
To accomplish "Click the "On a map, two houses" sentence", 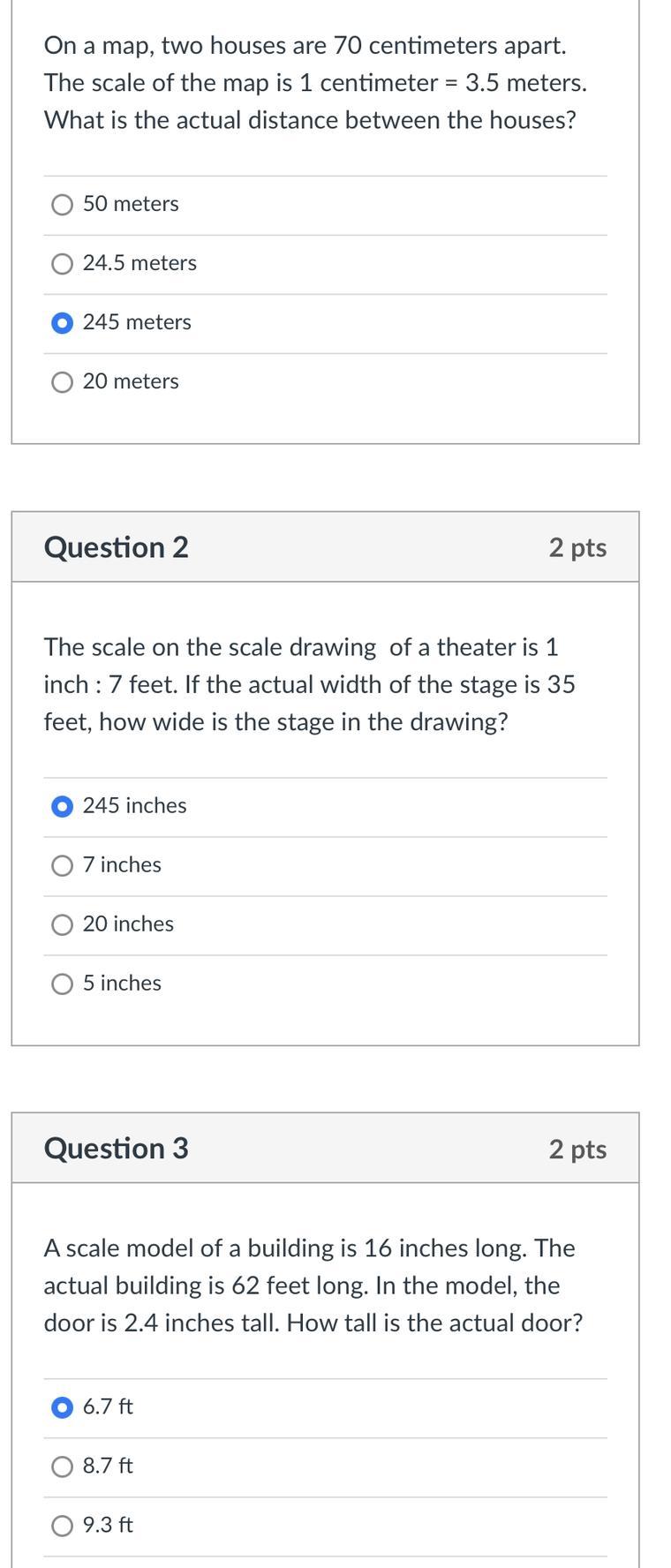I will 305,45.
